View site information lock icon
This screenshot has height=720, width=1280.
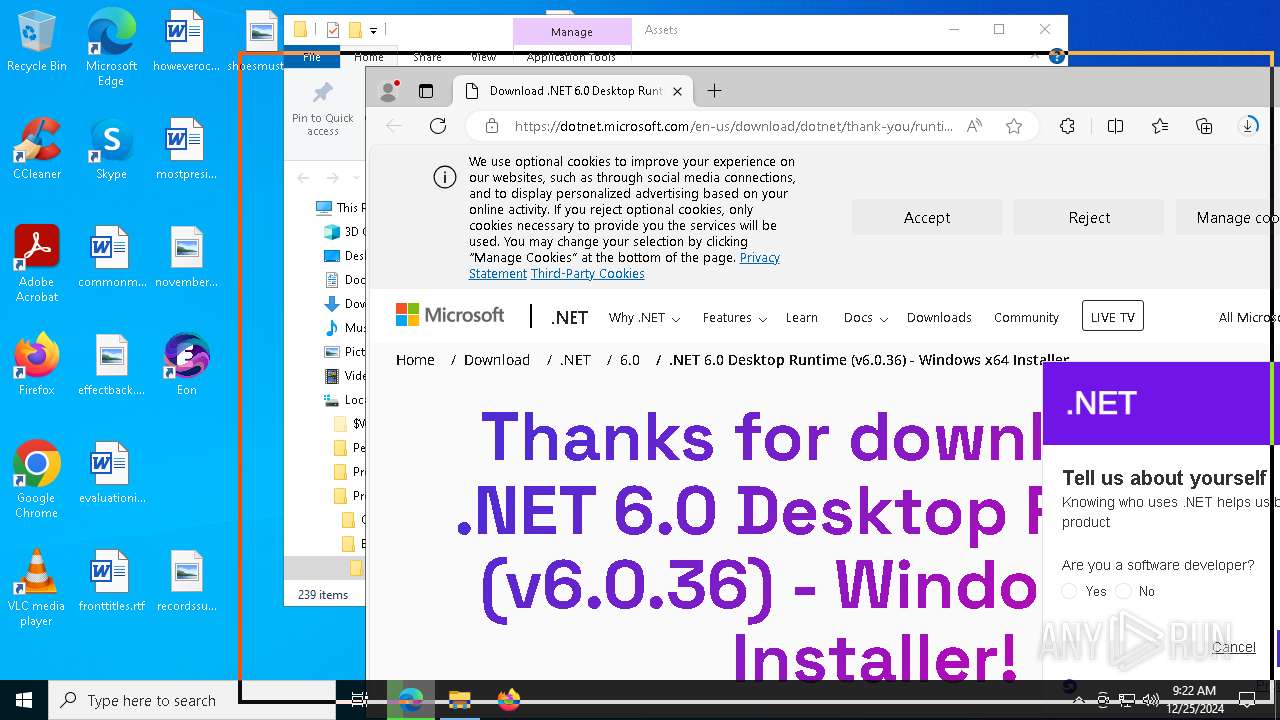491,126
